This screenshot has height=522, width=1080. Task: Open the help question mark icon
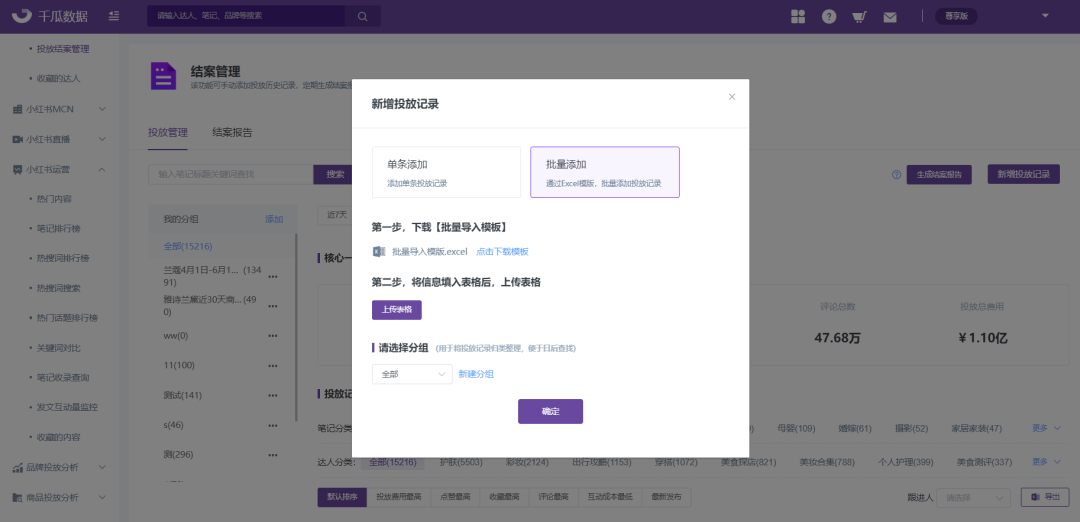[x=829, y=17]
